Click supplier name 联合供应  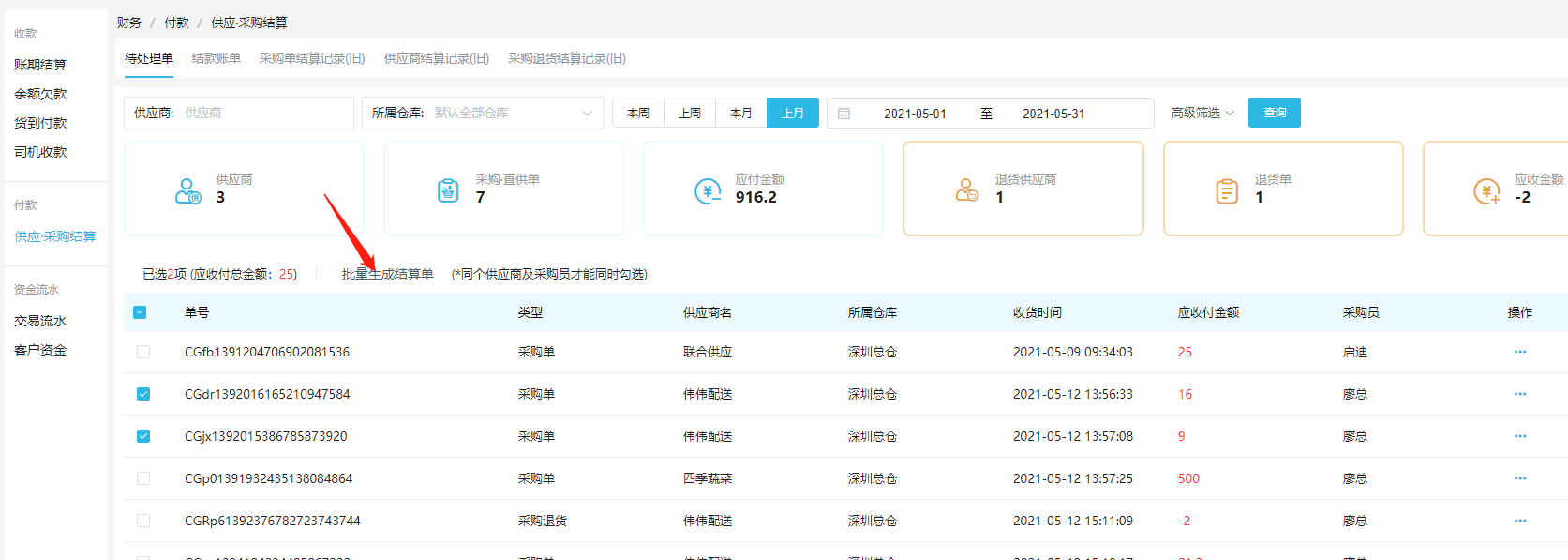click(x=708, y=352)
